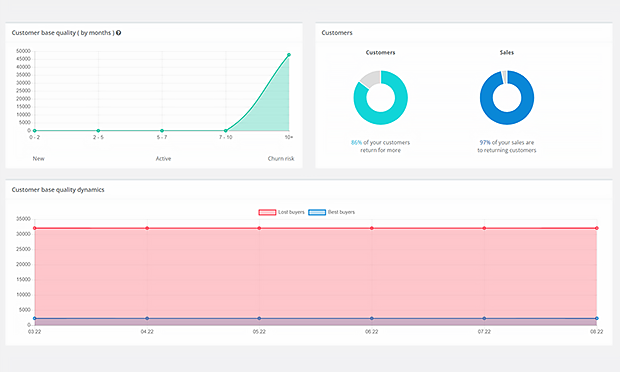Click the Lost buyers point at 03.22

[x=34, y=228]
